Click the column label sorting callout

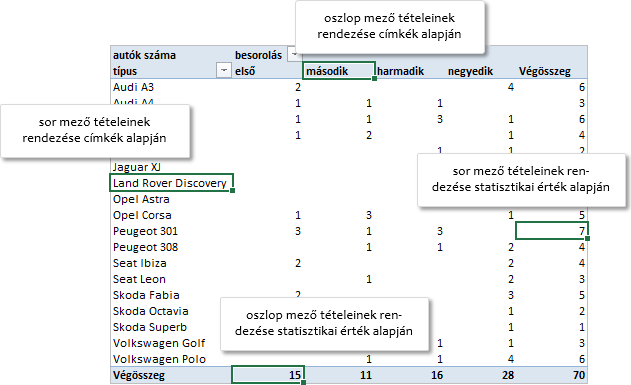[390, 26]
